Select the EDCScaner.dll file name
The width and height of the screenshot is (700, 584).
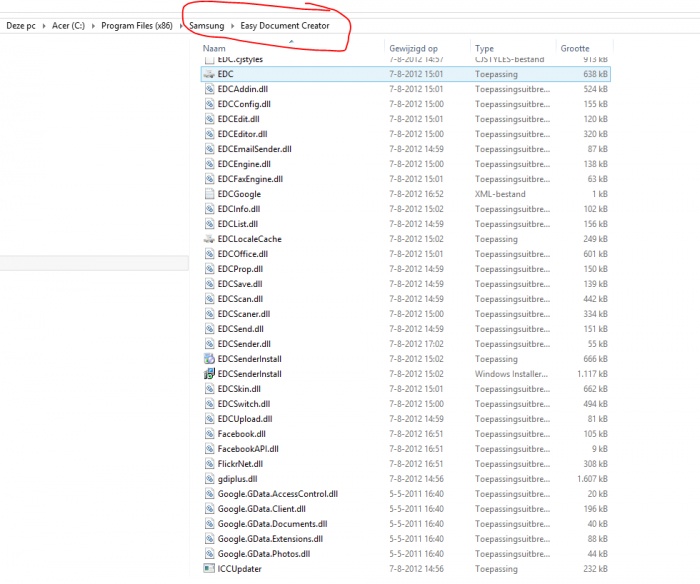point(244,314)
